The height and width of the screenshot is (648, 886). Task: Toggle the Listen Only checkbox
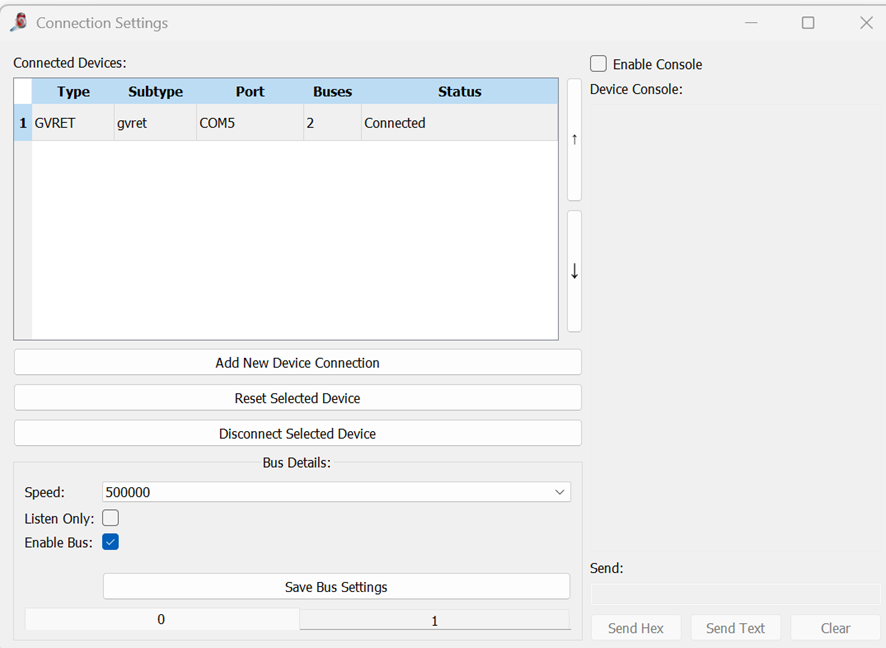[111, 518]
